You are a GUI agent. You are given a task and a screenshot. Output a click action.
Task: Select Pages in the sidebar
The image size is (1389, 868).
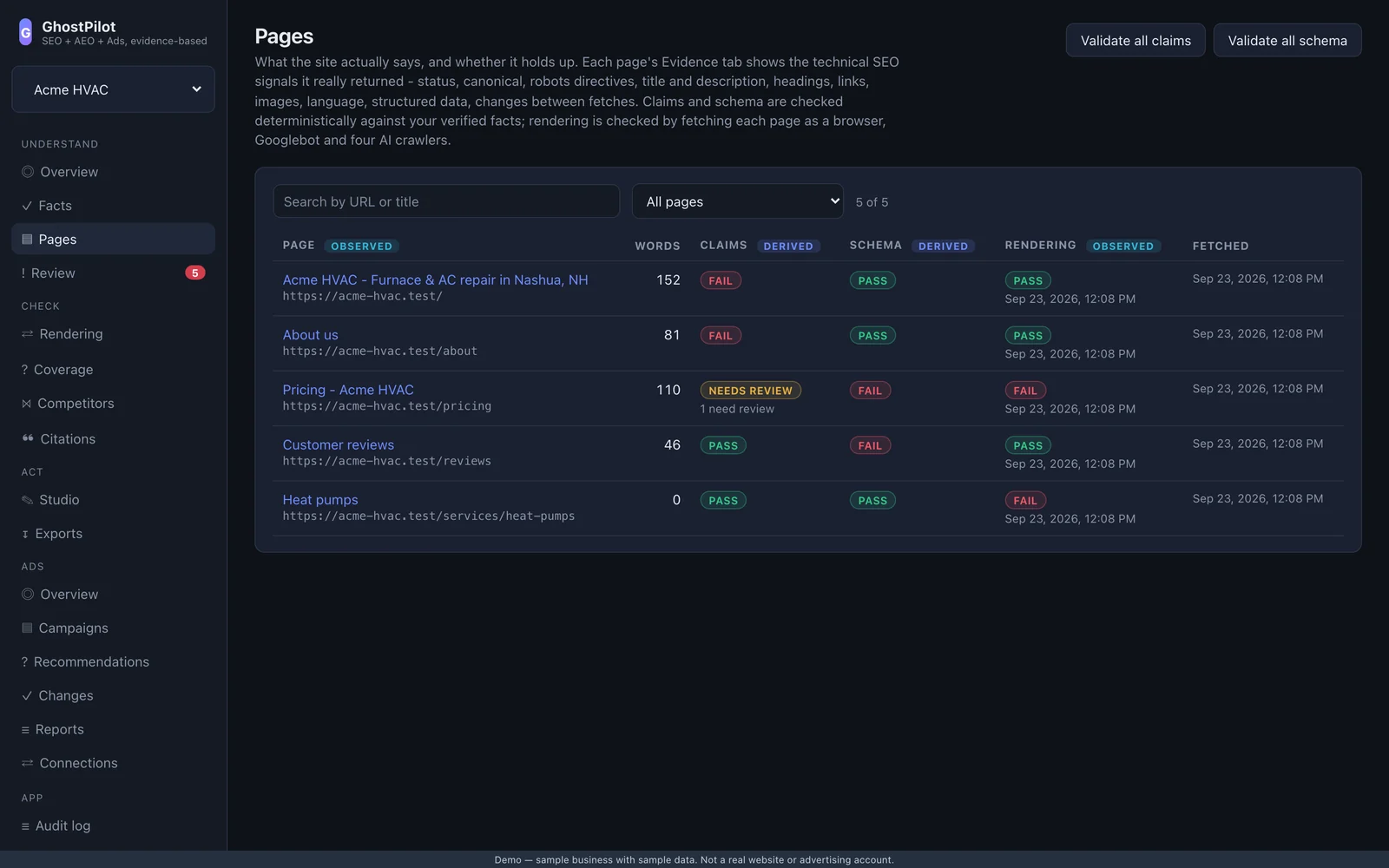coord(113,239)
